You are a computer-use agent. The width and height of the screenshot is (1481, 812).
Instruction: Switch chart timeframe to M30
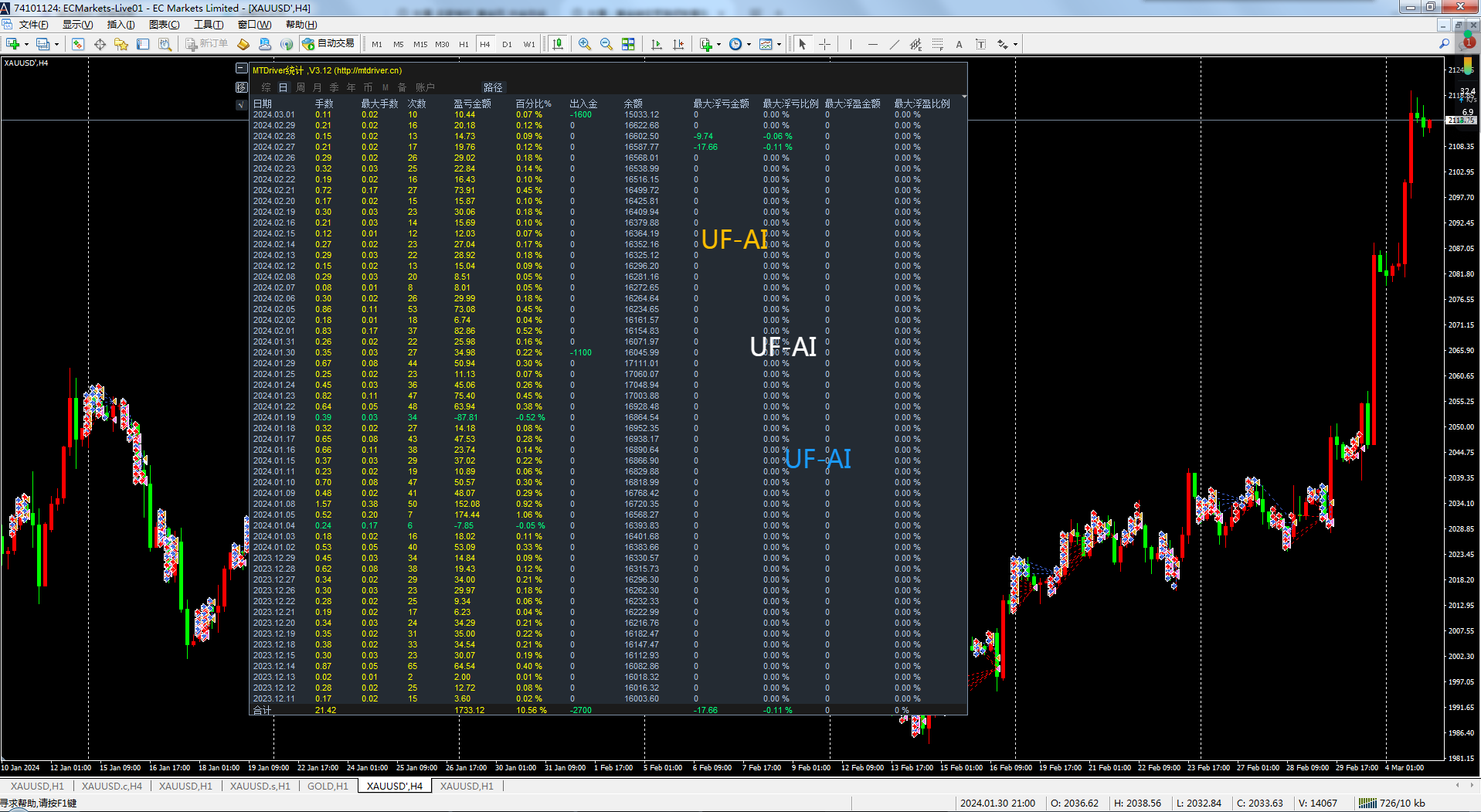pyautogui.click(x=442, y=44)
